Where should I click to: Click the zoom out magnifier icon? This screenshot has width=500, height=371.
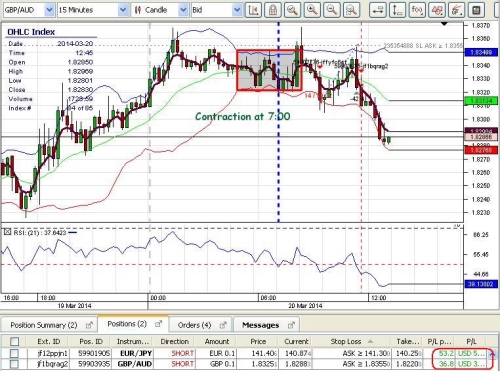click(x=331, y=10)
